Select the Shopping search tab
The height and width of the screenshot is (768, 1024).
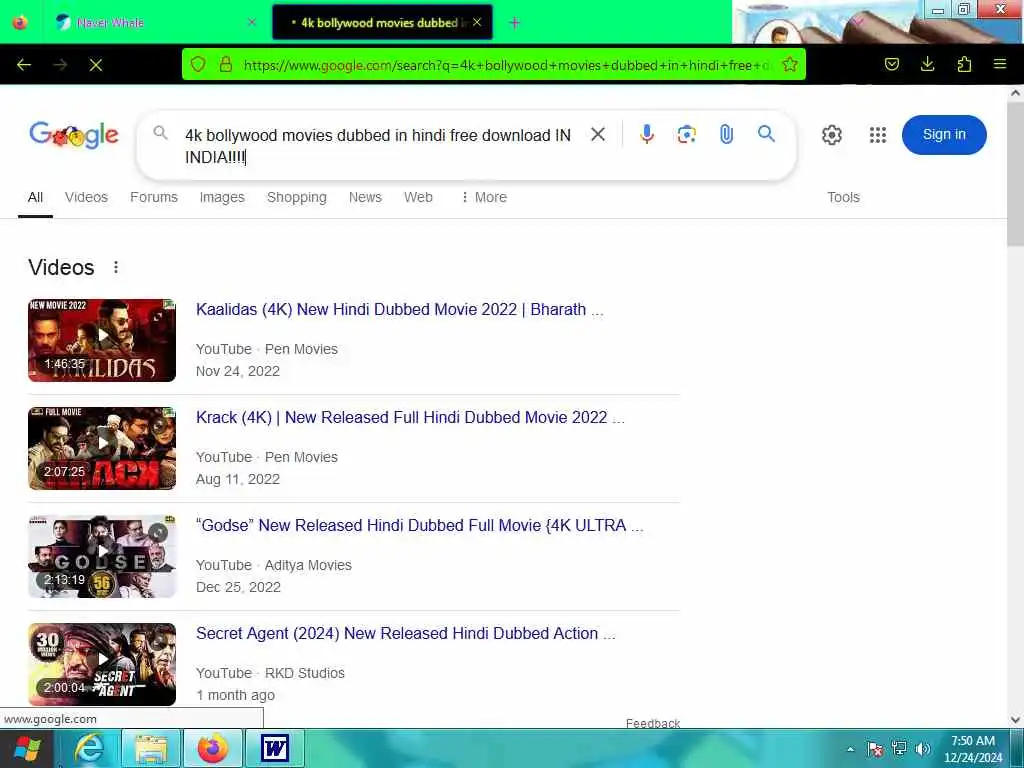[296, 197]
